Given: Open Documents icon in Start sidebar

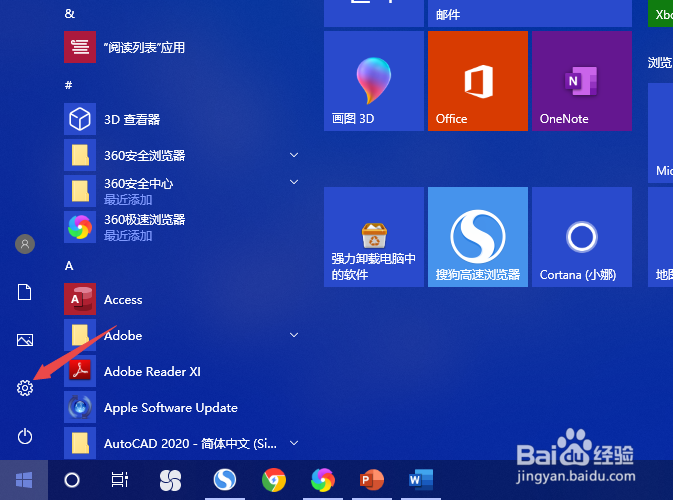Looking at the screenshot, I should point(24,292).
